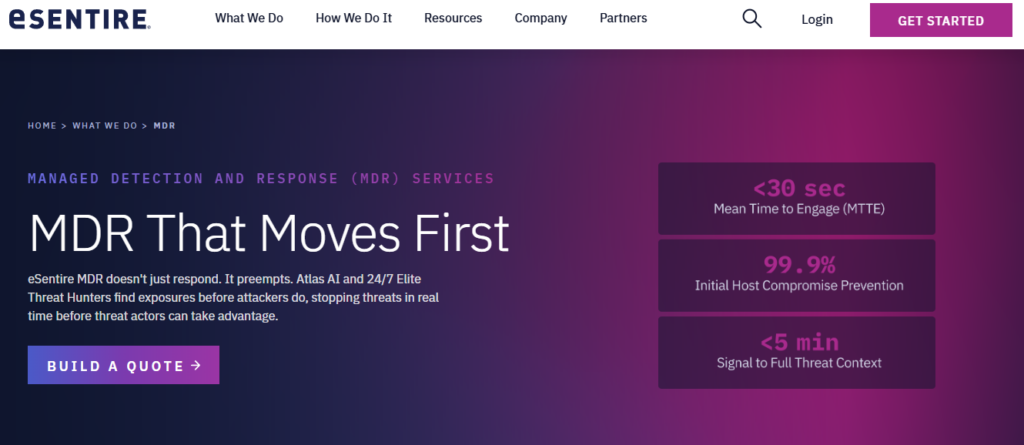Viewport: 1024px width, 445px height.
Task: Select the <30 sec statistic card
Action: [x=796, y=199]
